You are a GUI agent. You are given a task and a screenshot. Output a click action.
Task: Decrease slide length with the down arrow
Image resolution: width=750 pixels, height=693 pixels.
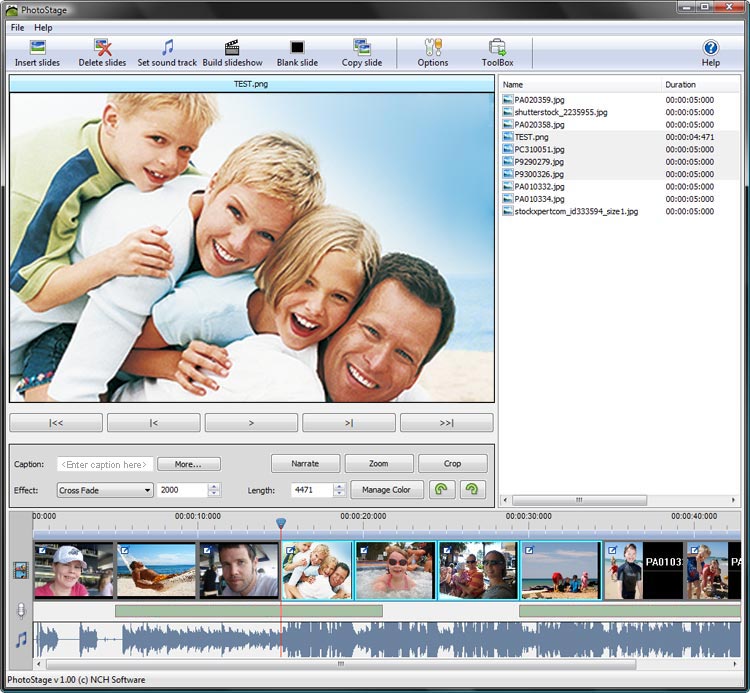[x=340, y=494]
